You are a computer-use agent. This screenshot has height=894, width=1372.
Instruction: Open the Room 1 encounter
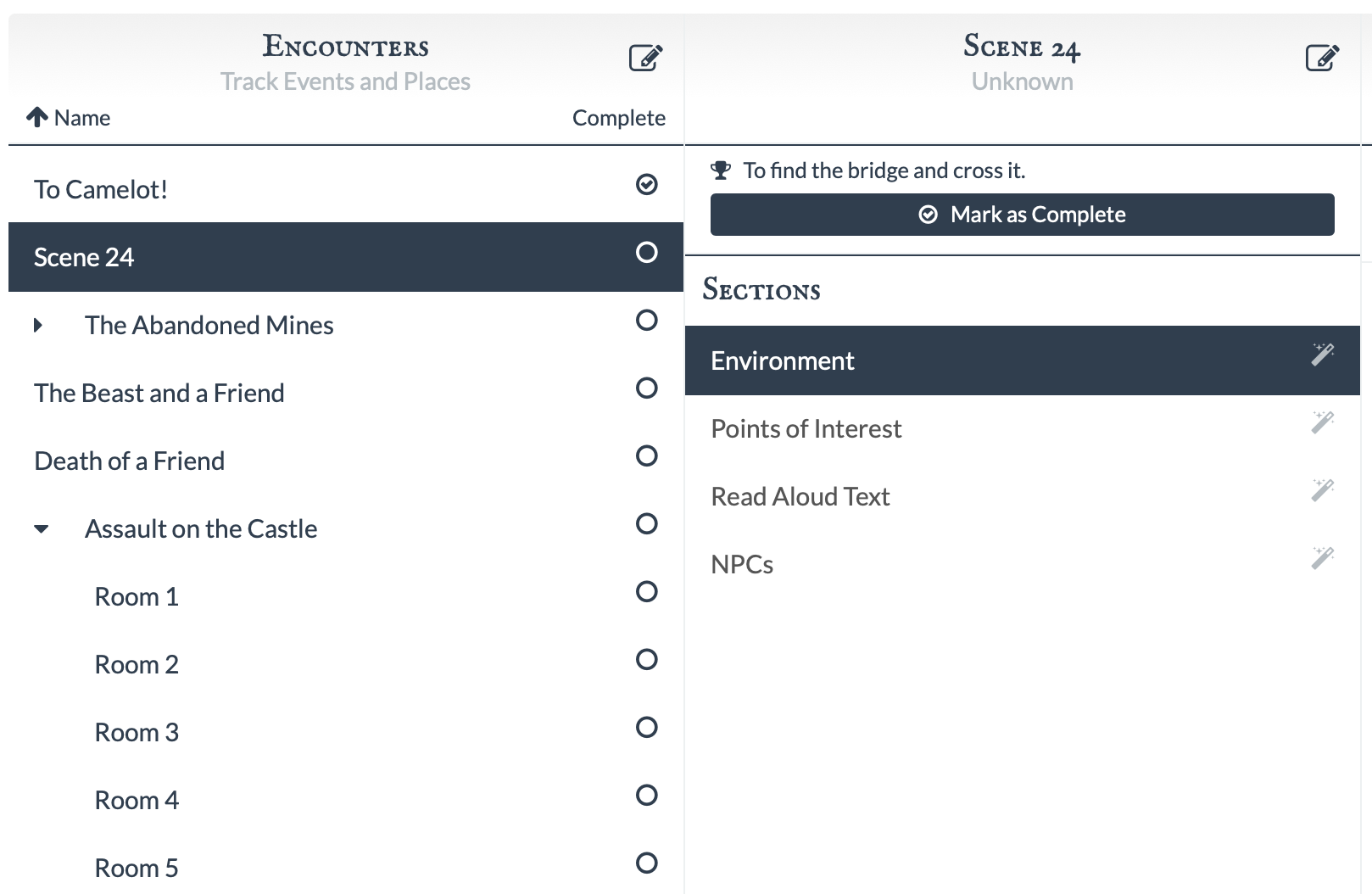(346, 596)
